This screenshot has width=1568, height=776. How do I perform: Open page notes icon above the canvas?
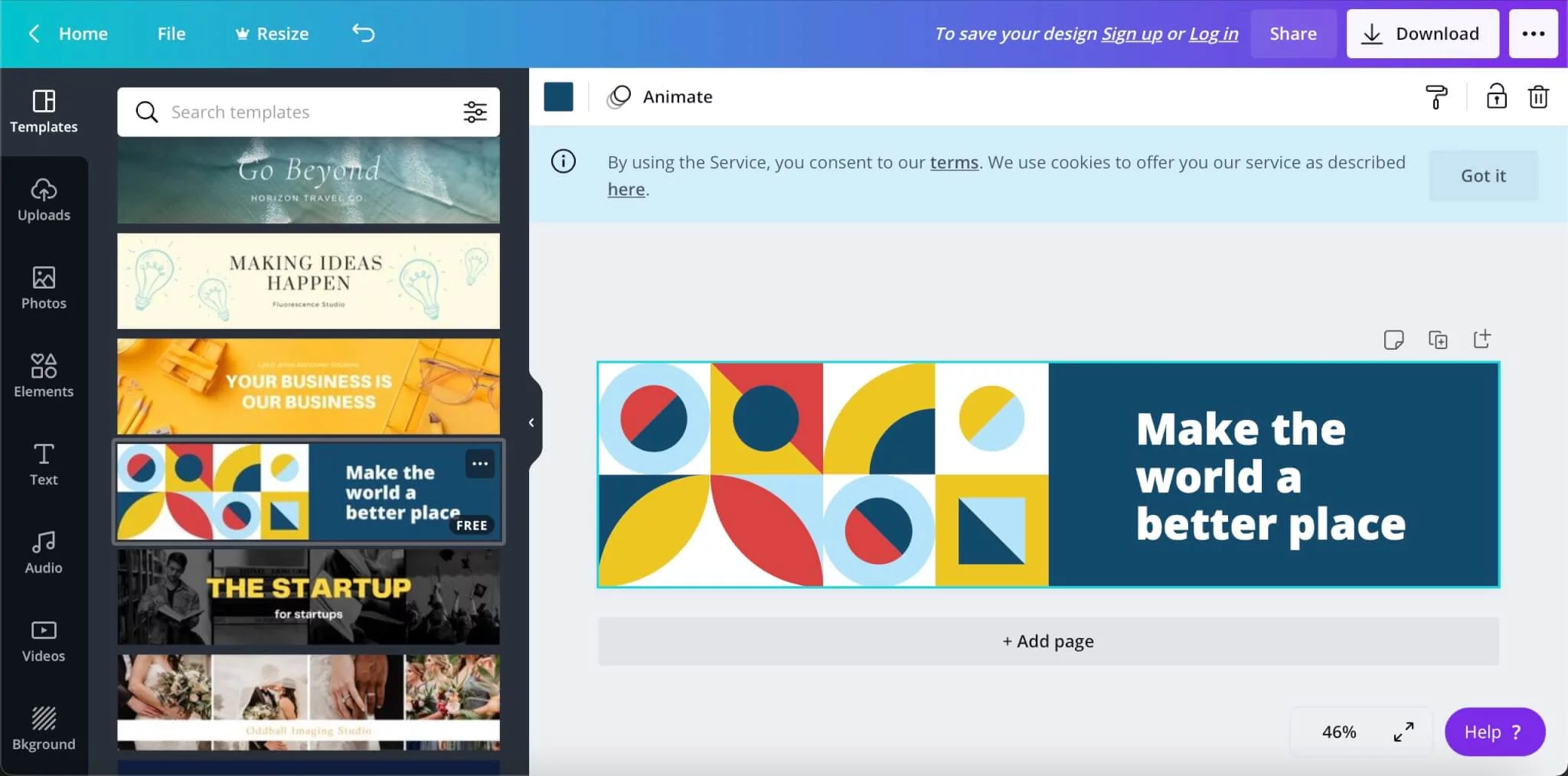(x=1393, y=340)
